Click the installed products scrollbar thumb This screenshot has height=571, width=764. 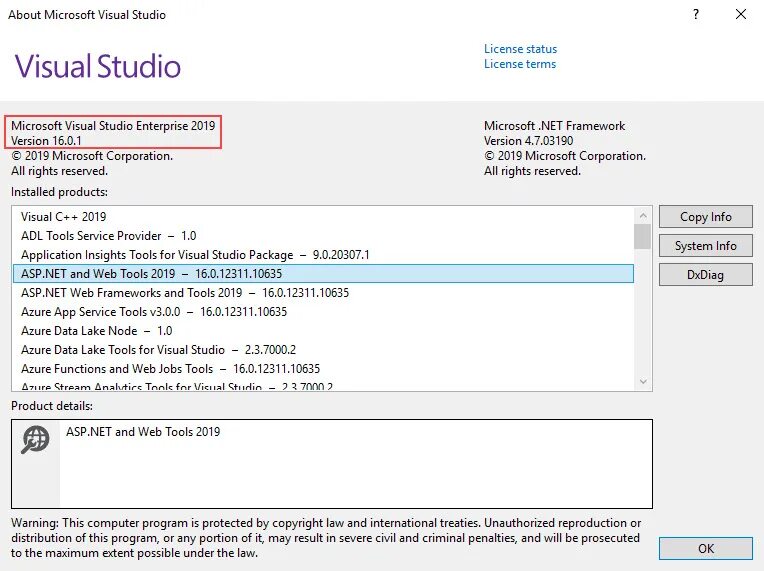click(x=643, y=236)
